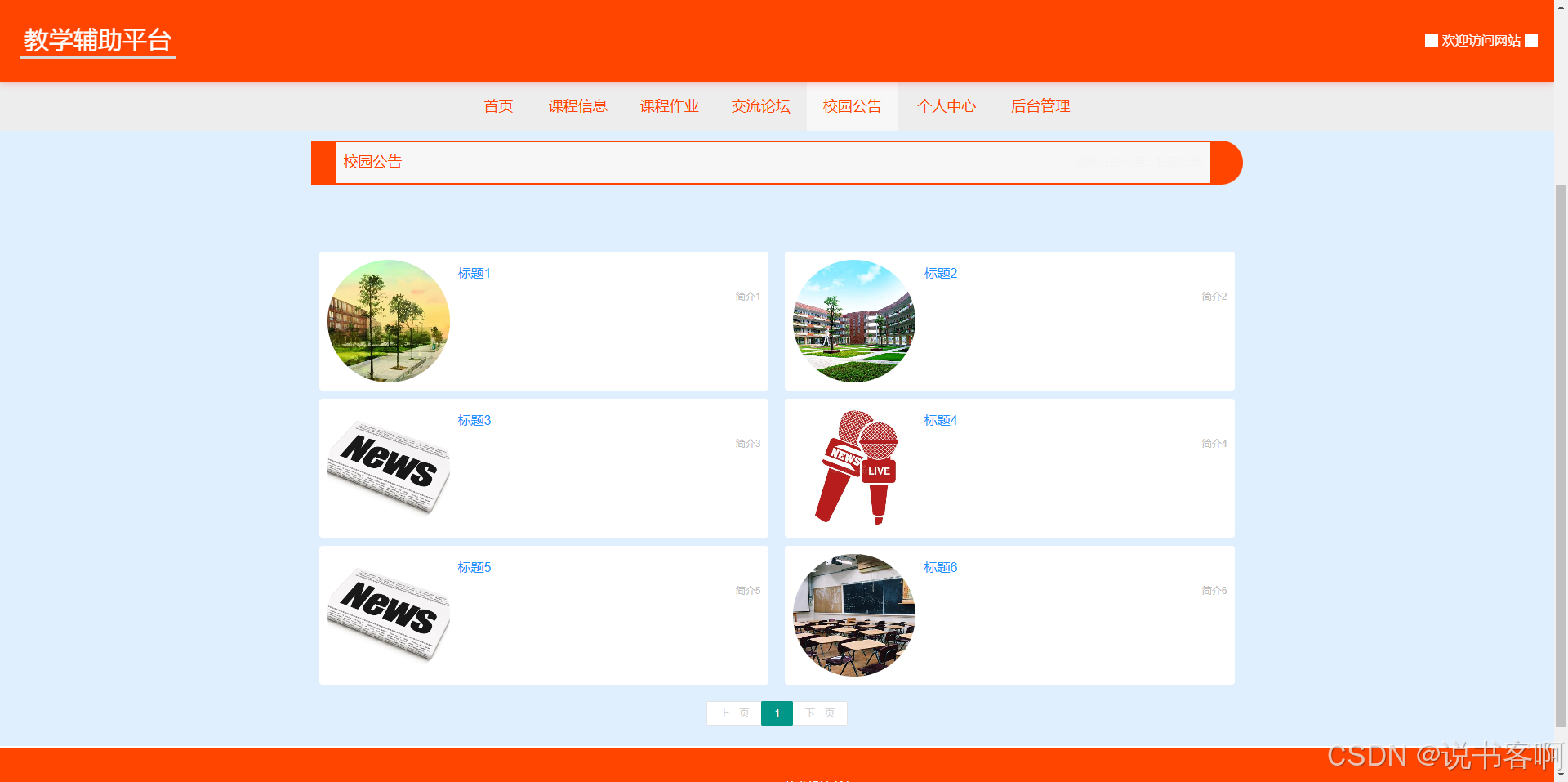
Task: Open announcement link 标题4
Action: [940, 420]
